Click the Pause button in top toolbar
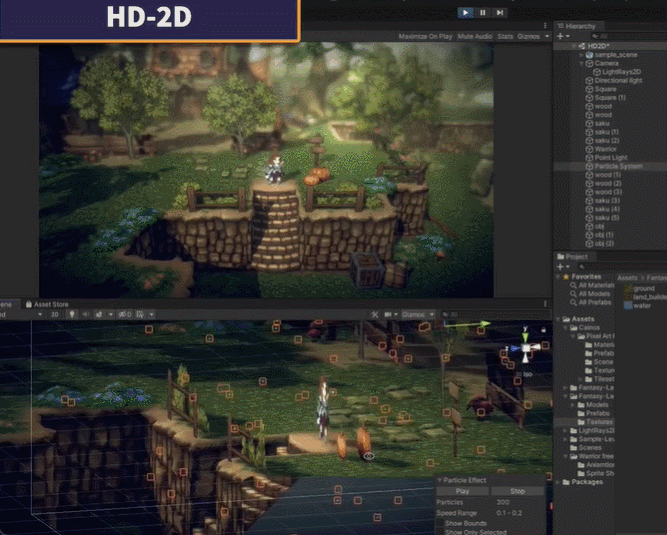Viewport: 667px width, 535px height. pyautogui.click(x=483, y=12)
